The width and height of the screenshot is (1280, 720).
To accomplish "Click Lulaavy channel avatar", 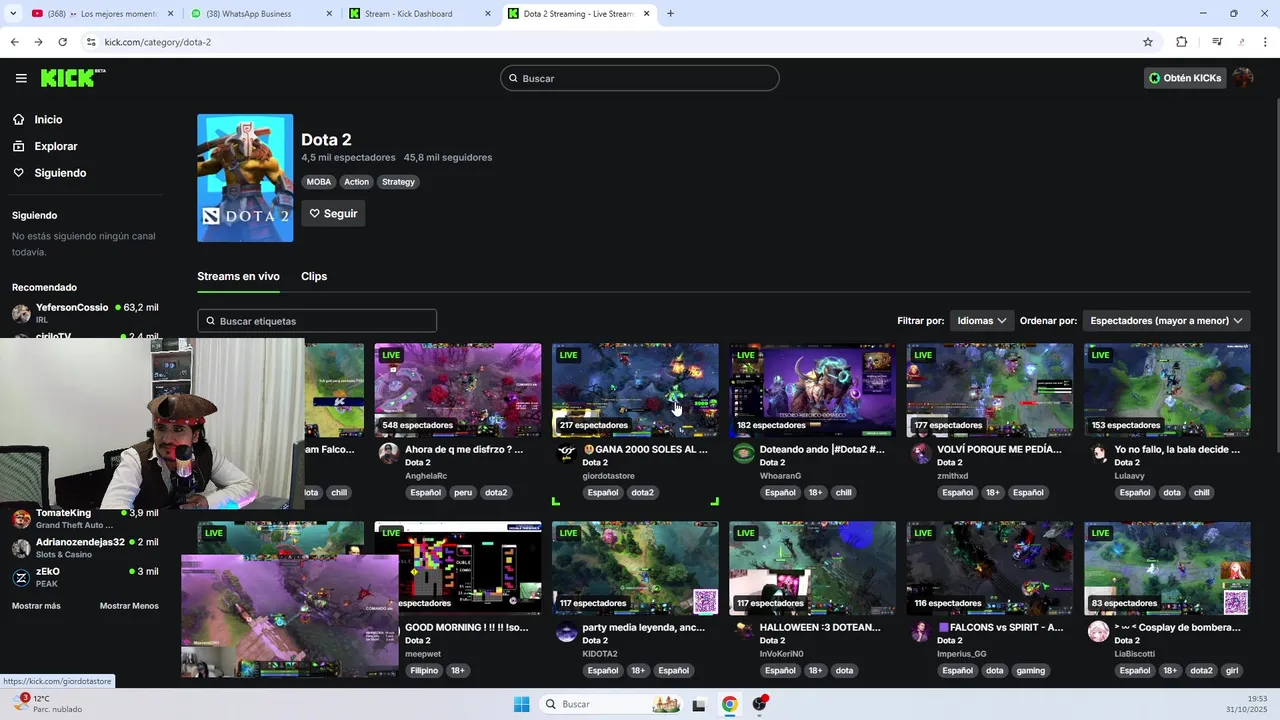I will coord(1098,453).
